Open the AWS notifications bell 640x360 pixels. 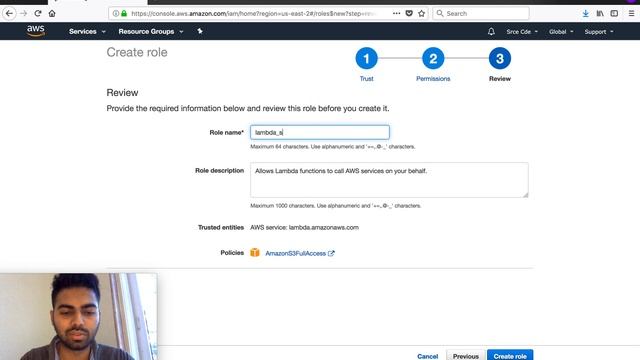(491, 31)
